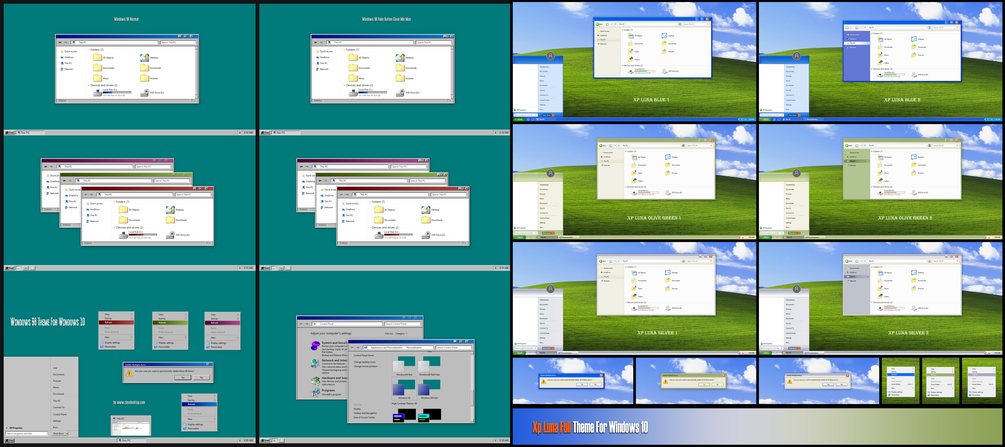Click No in Delete Multiple Items dialog
The height and width of the screenshot is (447, 1005).
click(x=201, y=378)
